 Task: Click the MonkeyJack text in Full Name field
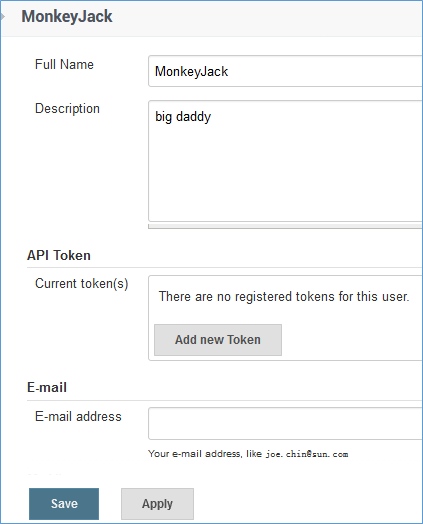191,72
